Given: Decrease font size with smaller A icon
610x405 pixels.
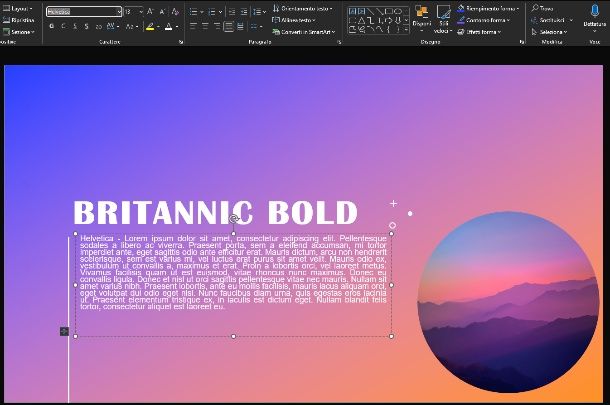Looking at the screenshot, I should [162, 12].
